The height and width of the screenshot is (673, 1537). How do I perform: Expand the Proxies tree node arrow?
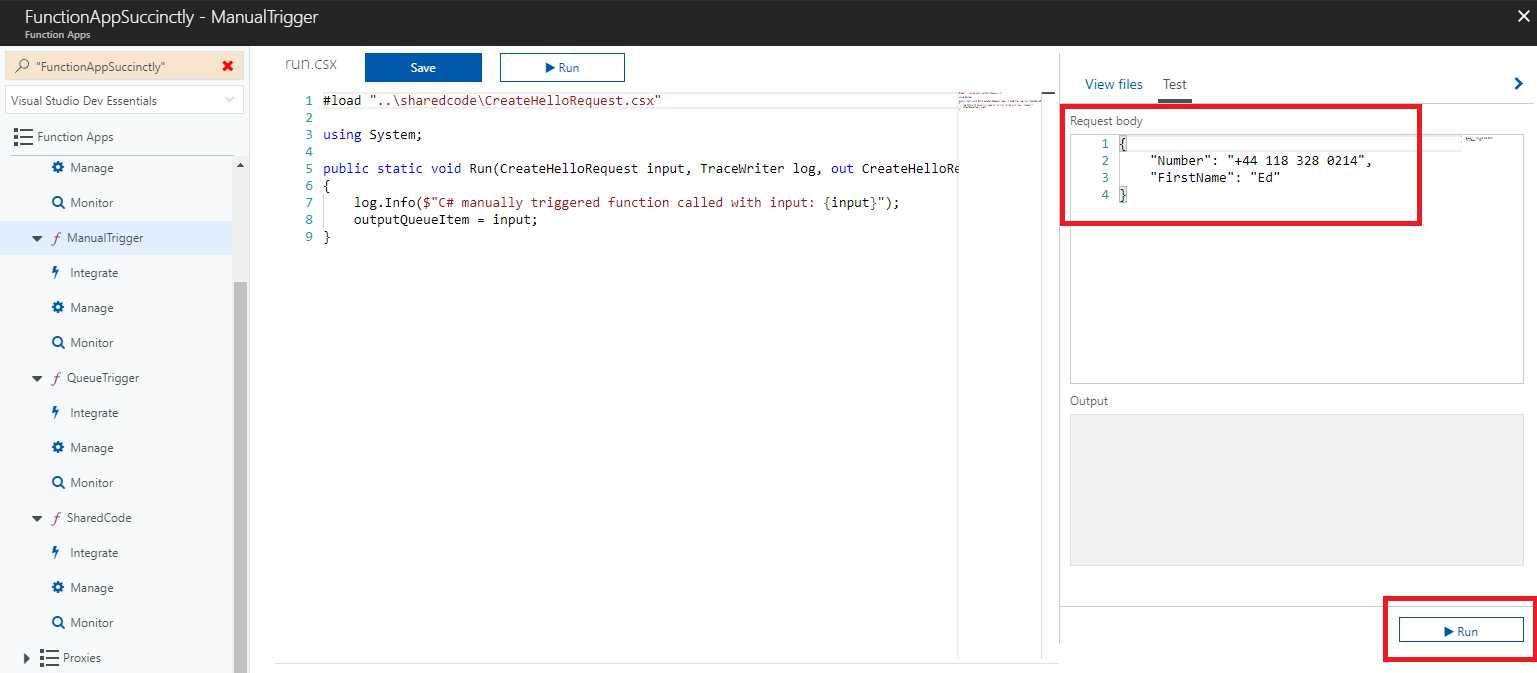pos(27,657)
